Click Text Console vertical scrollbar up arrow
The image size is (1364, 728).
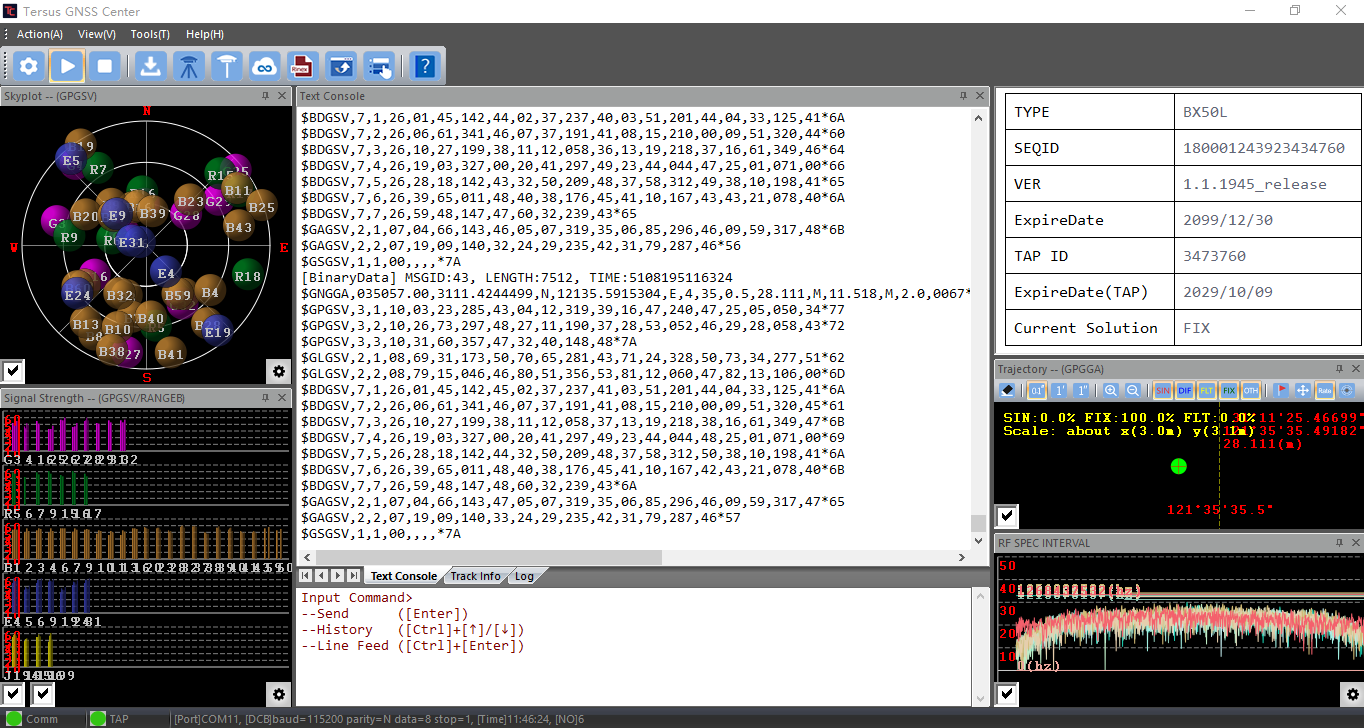point(979,116)
